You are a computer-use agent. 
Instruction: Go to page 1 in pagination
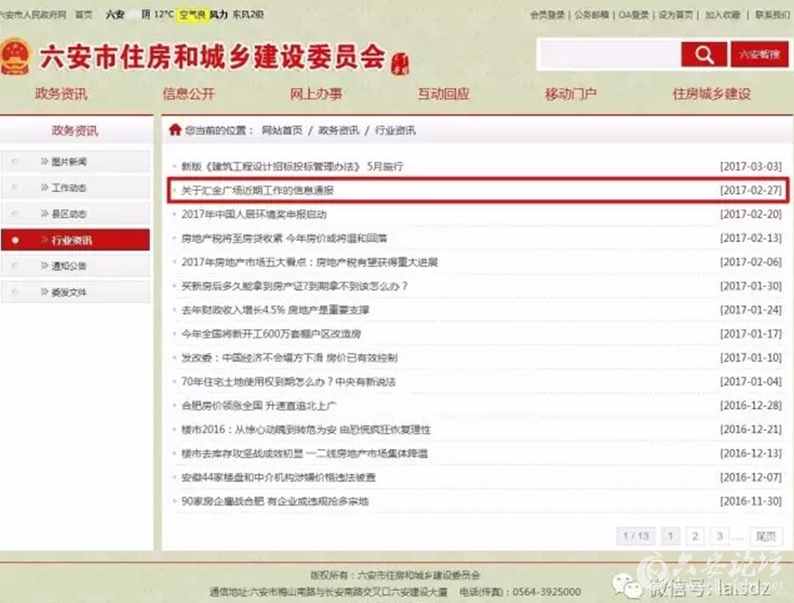[670, 536]
